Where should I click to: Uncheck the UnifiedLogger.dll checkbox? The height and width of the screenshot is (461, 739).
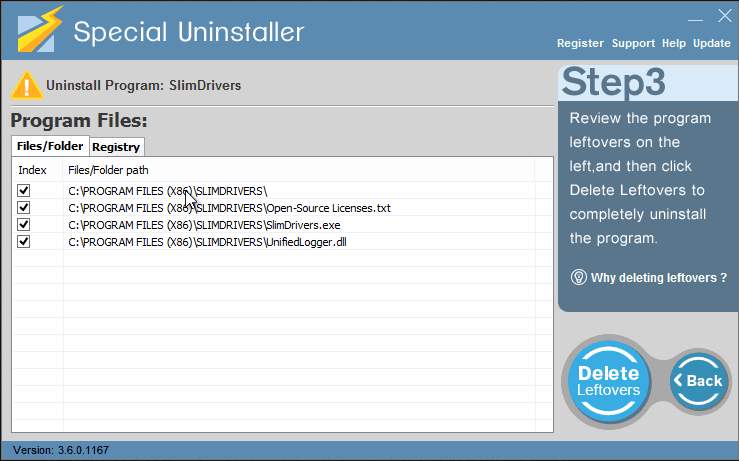coord(24,241)
